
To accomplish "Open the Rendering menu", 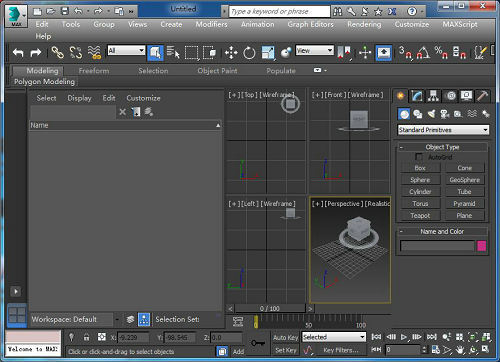I will 364,24.
